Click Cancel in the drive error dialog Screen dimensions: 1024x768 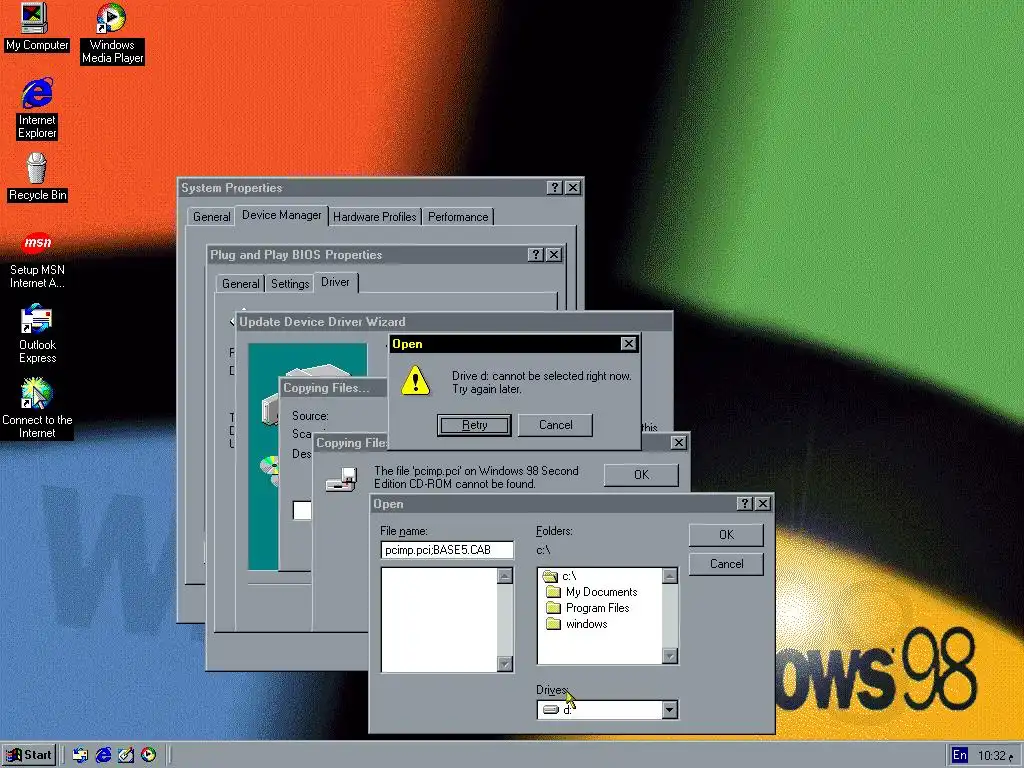[555, 425]
